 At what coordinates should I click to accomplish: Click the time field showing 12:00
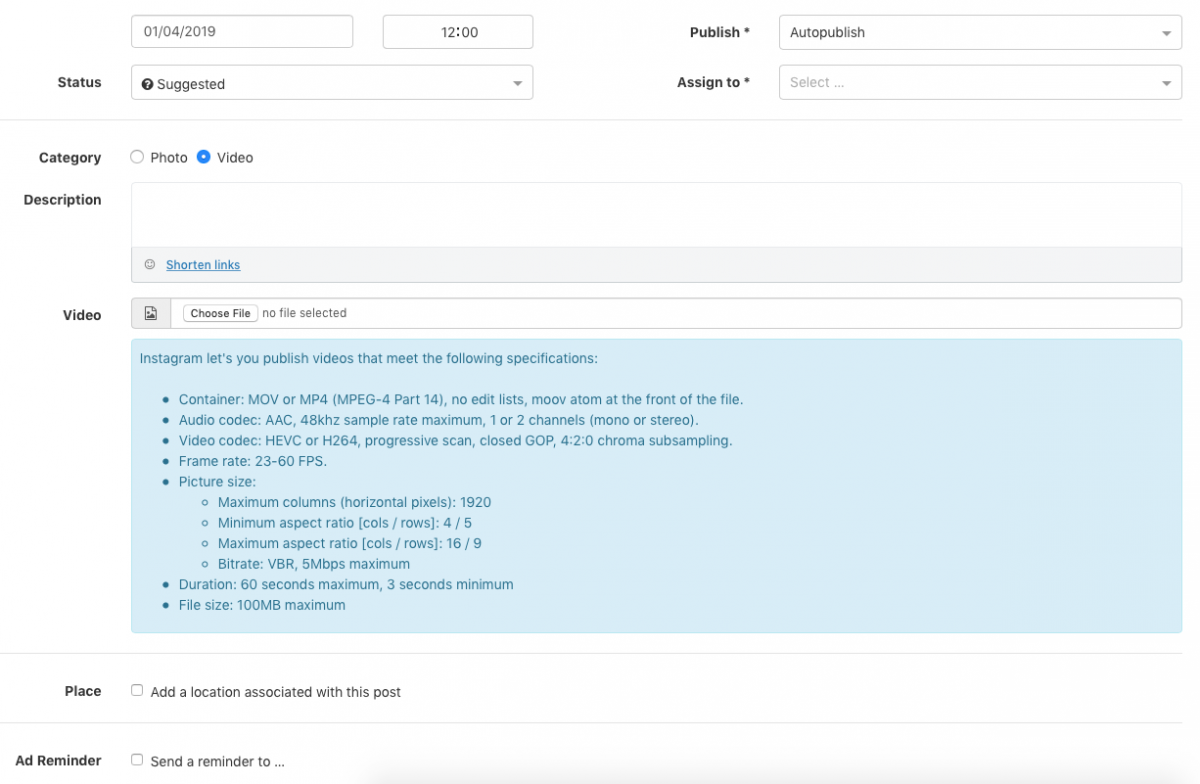click(458, 32)
